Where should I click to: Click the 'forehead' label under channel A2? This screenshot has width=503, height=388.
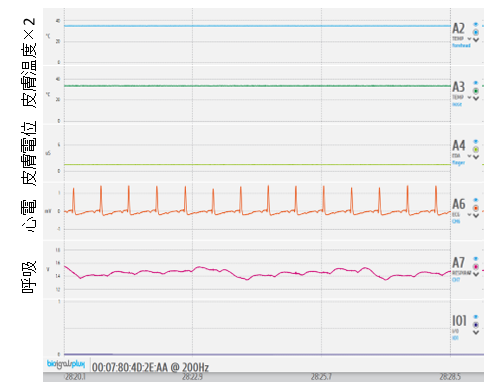click(x=461, y=45)
